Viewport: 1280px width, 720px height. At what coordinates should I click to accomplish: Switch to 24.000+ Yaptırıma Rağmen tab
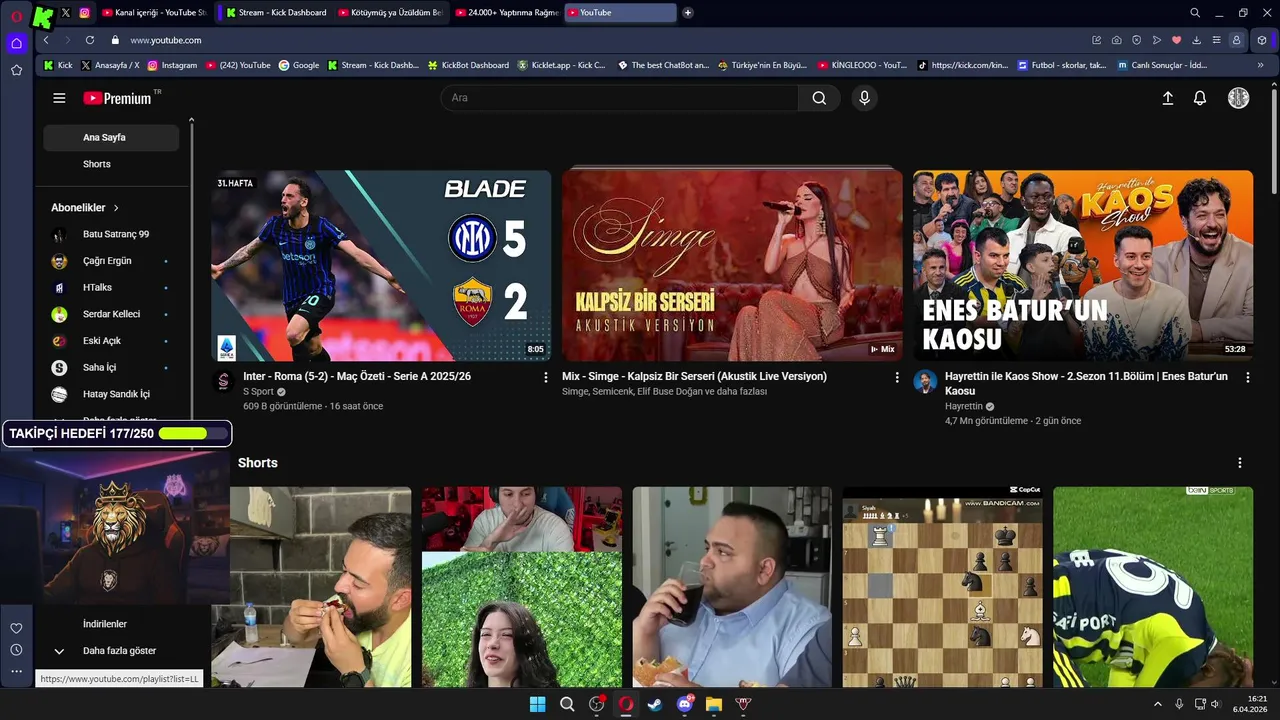pyautogui.click(x=507, y=13)
